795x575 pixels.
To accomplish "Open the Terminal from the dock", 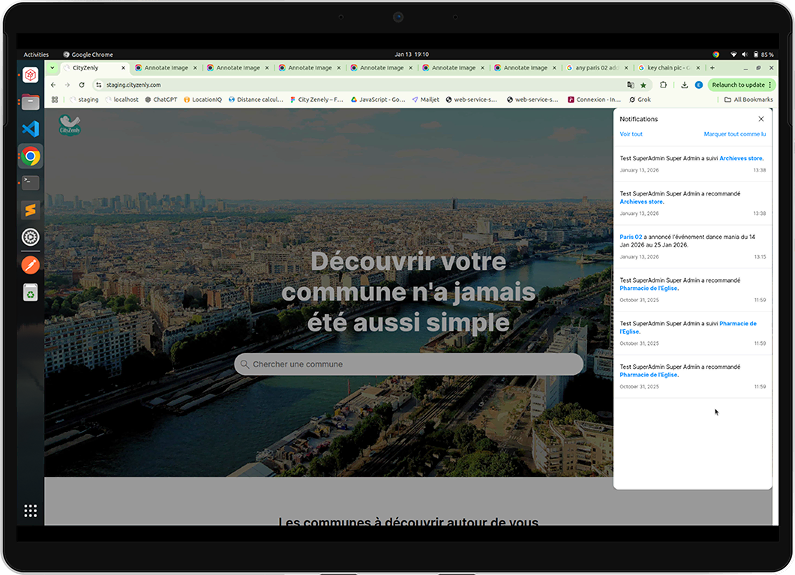I will click(x=30, y=183).
